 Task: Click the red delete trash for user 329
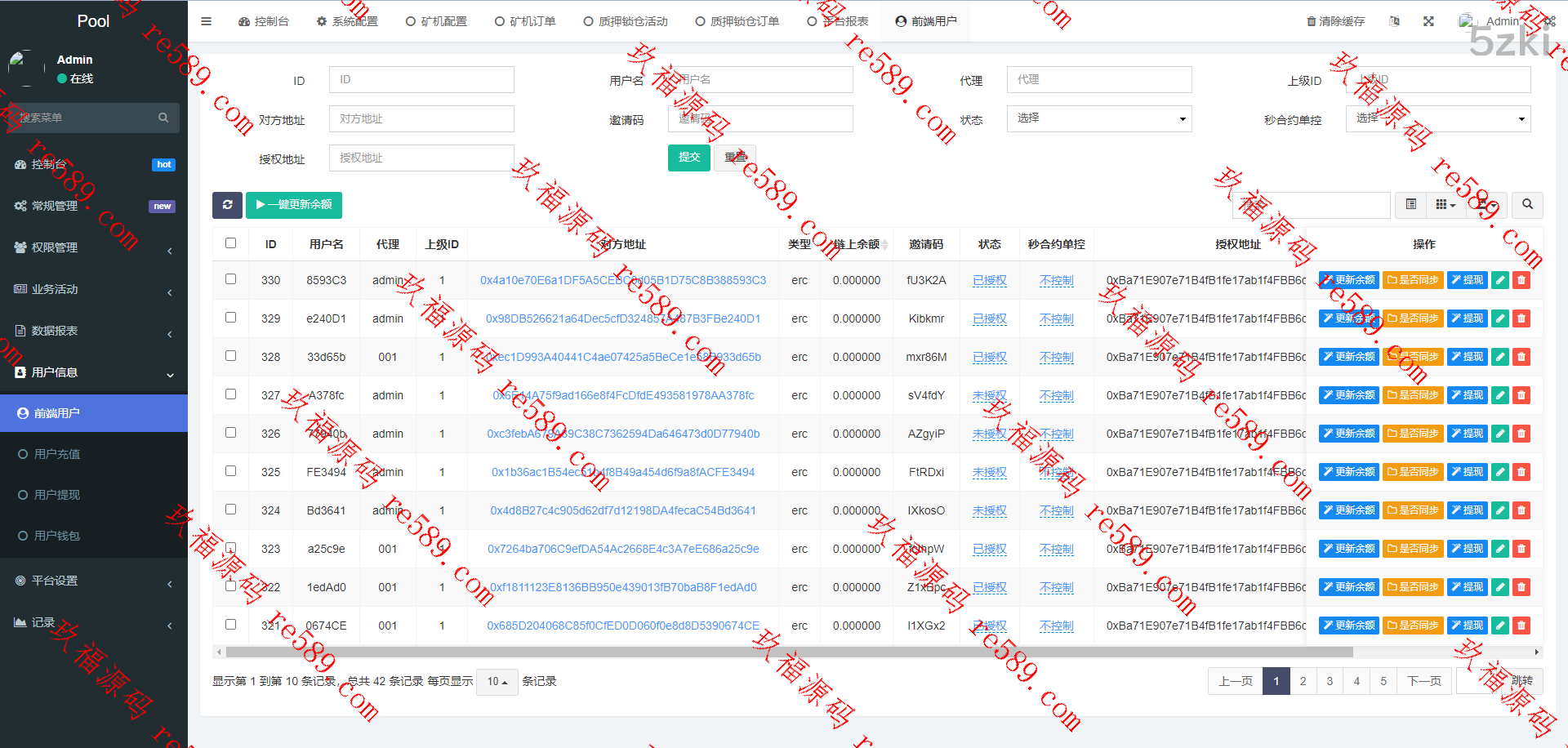(1521, 318)
